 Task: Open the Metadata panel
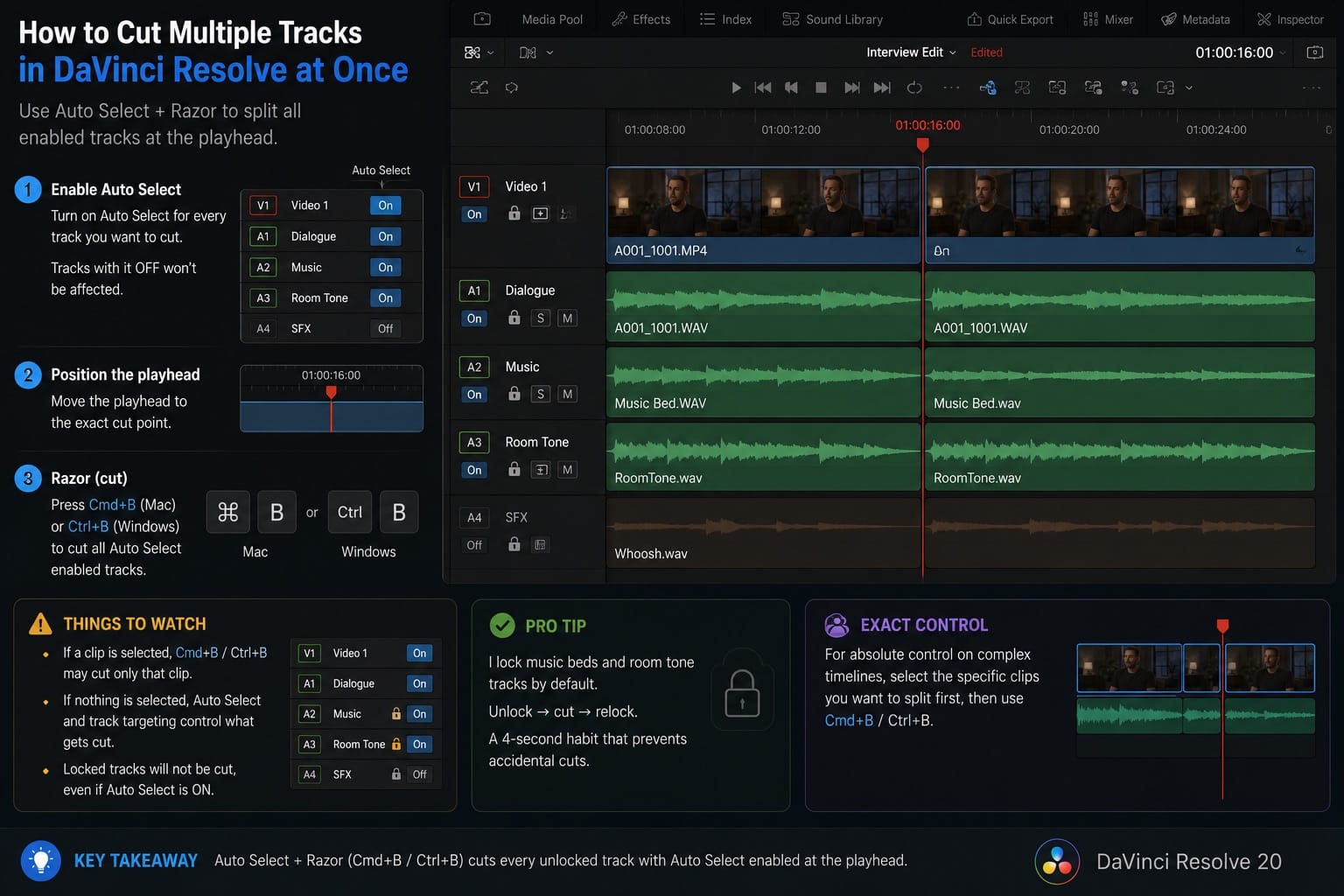pyautogui.click(x=1195, y=19)
